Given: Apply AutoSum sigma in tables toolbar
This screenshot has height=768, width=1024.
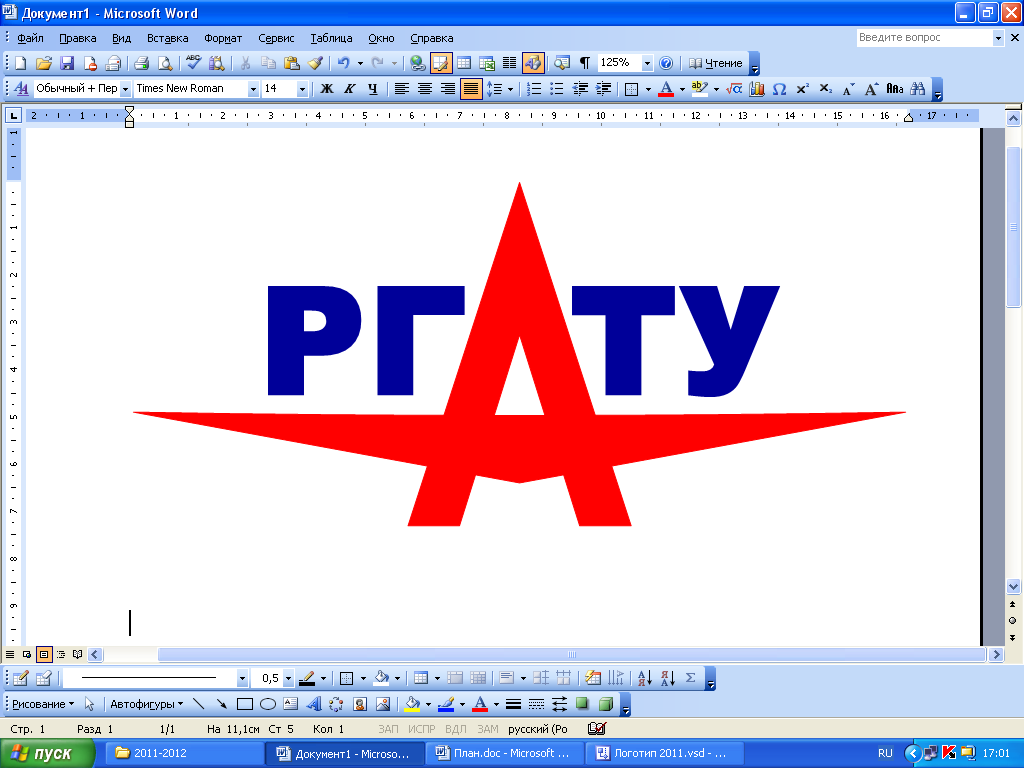Looking at the screenshot, I should [x=690, y=679].
